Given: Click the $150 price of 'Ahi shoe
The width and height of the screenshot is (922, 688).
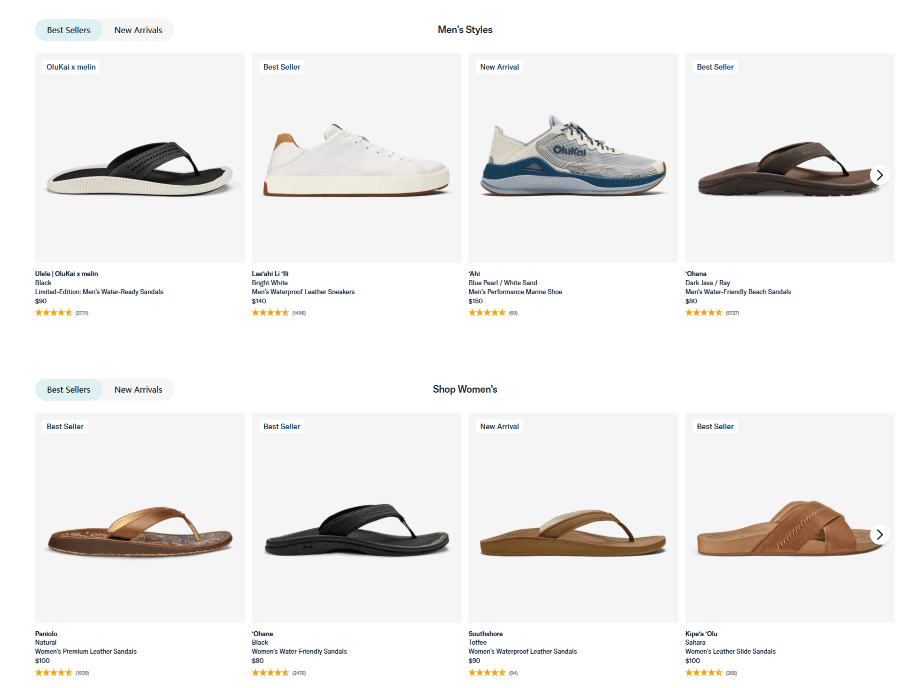Looking at the screenshot, I should (x=476, y=301).
